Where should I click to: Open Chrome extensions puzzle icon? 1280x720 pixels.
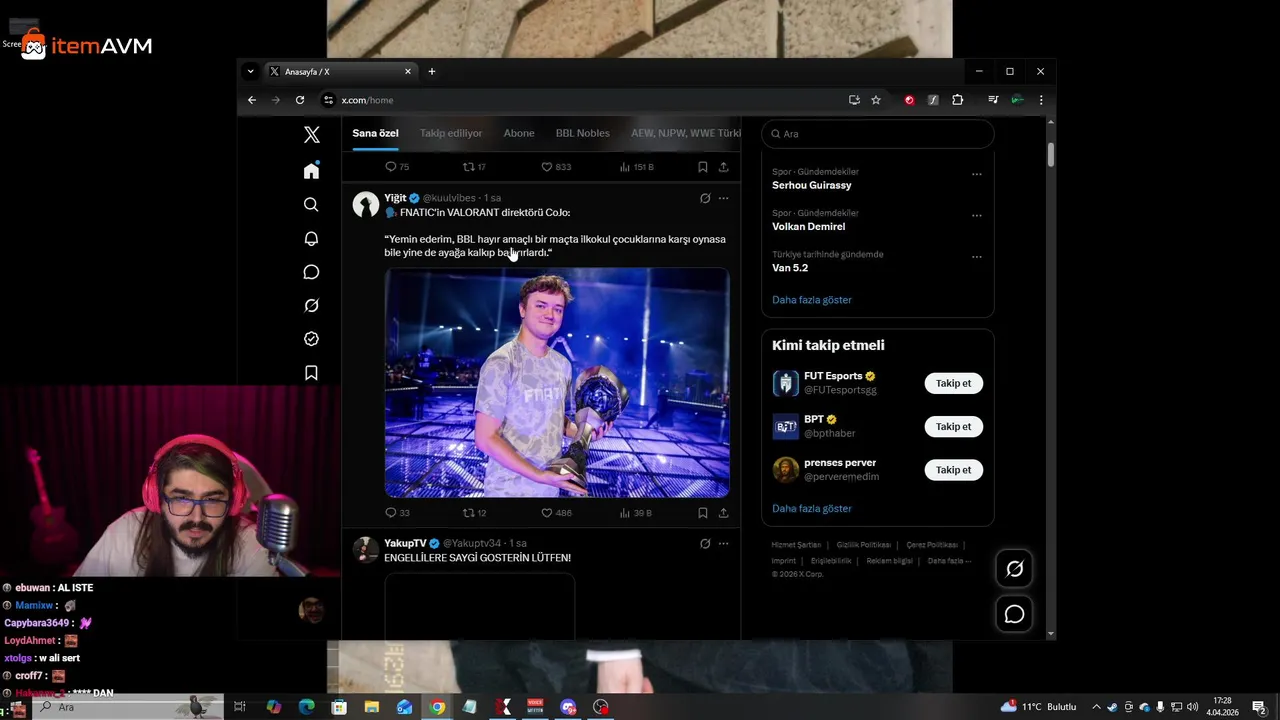point(957,100)
